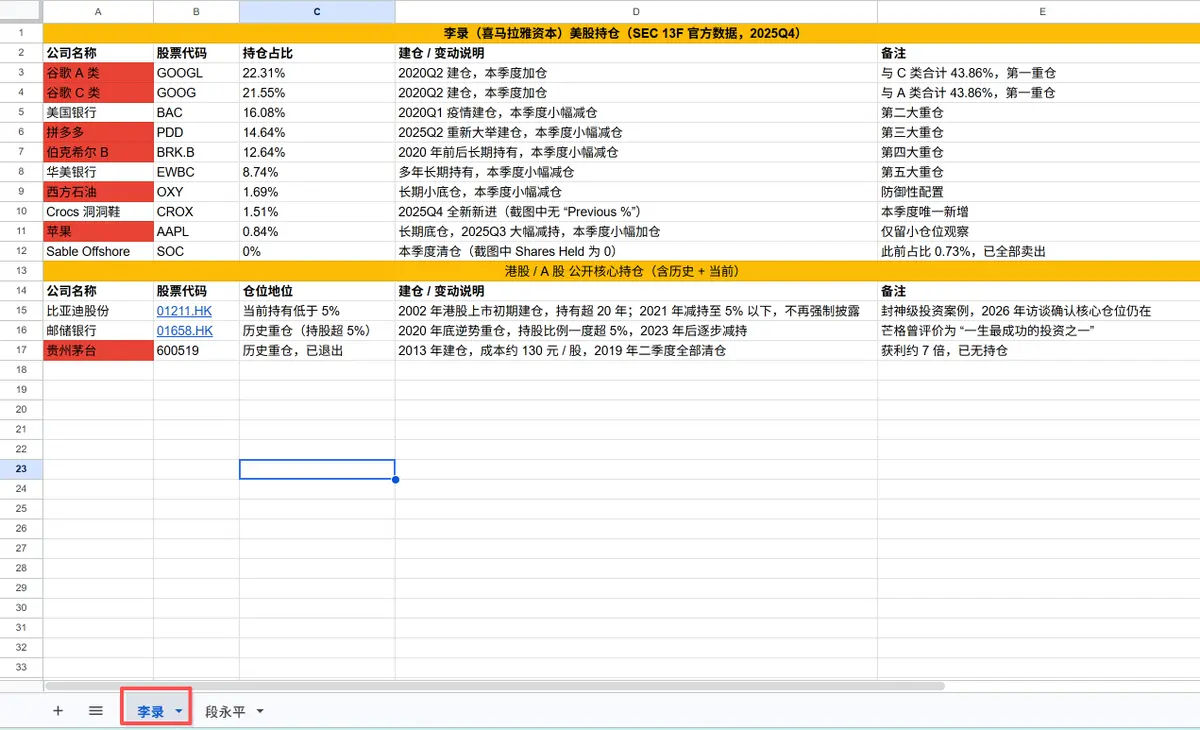
Task: Click ticker cell AAPL
Action: click(x=196, y=231)
